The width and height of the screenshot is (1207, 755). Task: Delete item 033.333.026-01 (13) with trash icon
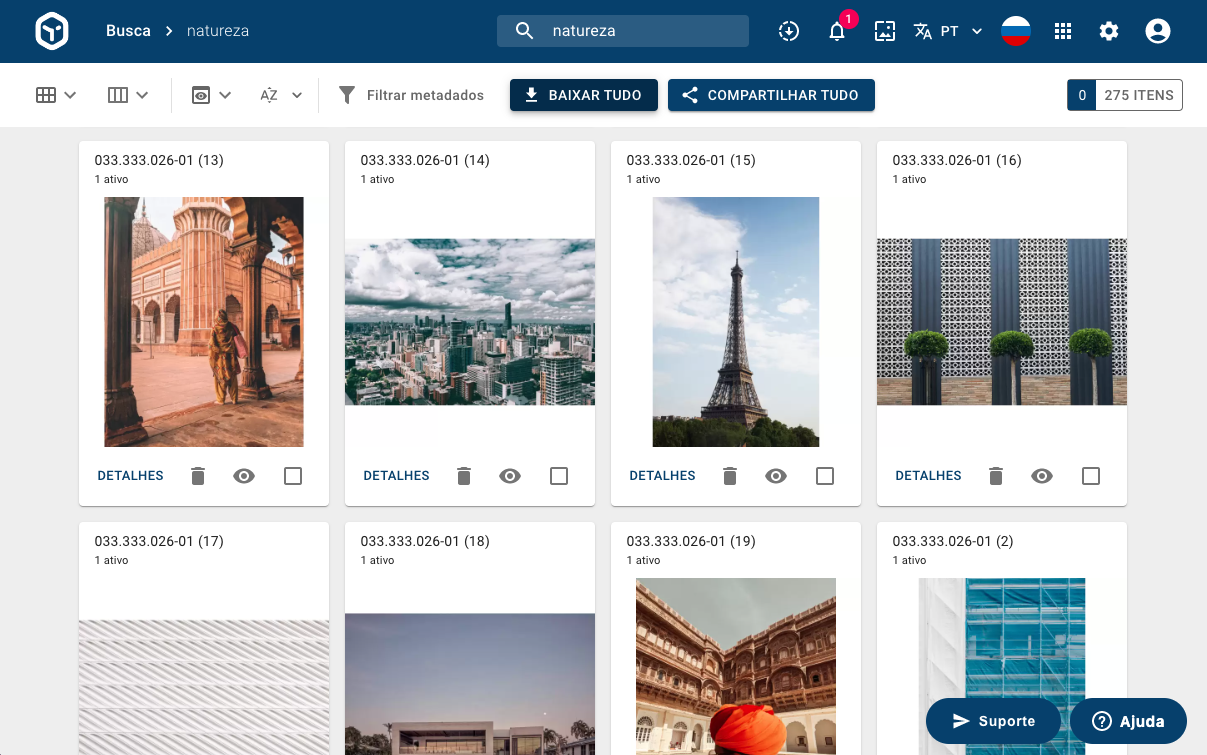(198, 476)
